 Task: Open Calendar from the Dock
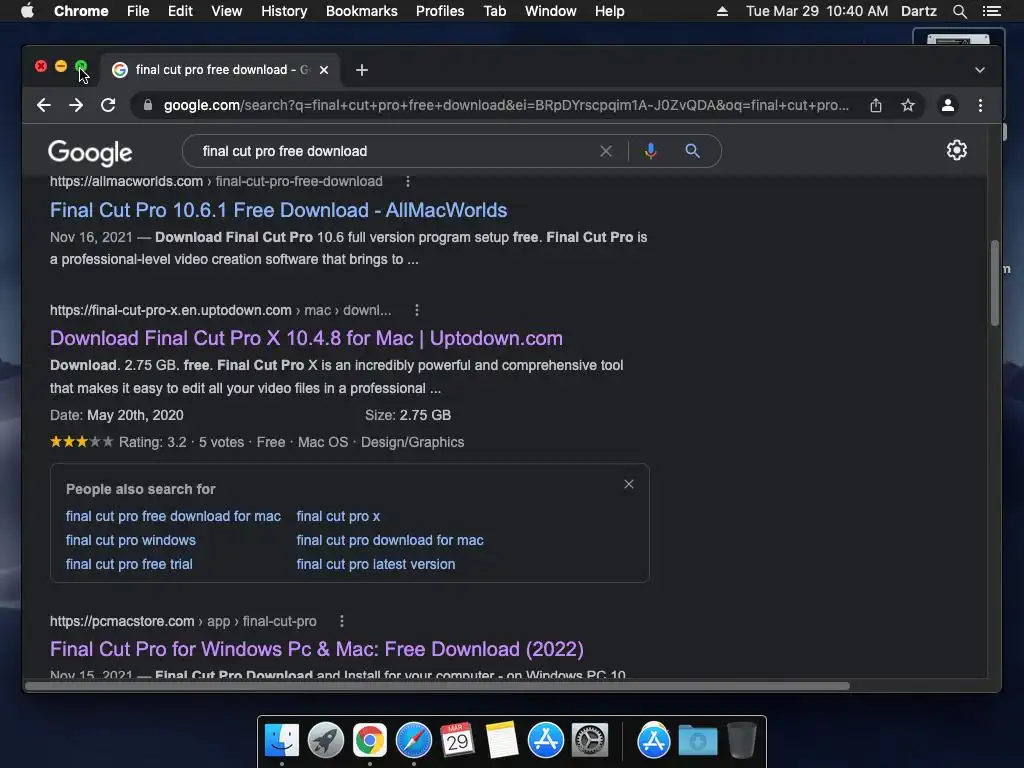click(x=457, y=741)
